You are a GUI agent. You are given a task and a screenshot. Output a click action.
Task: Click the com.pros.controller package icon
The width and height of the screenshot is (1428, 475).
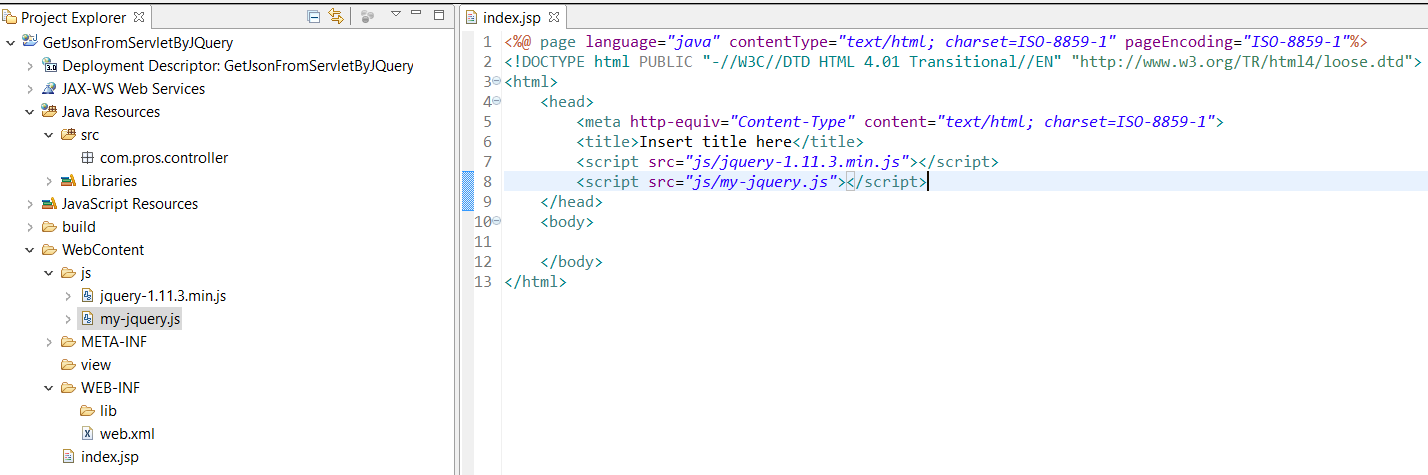click(87, 158)
